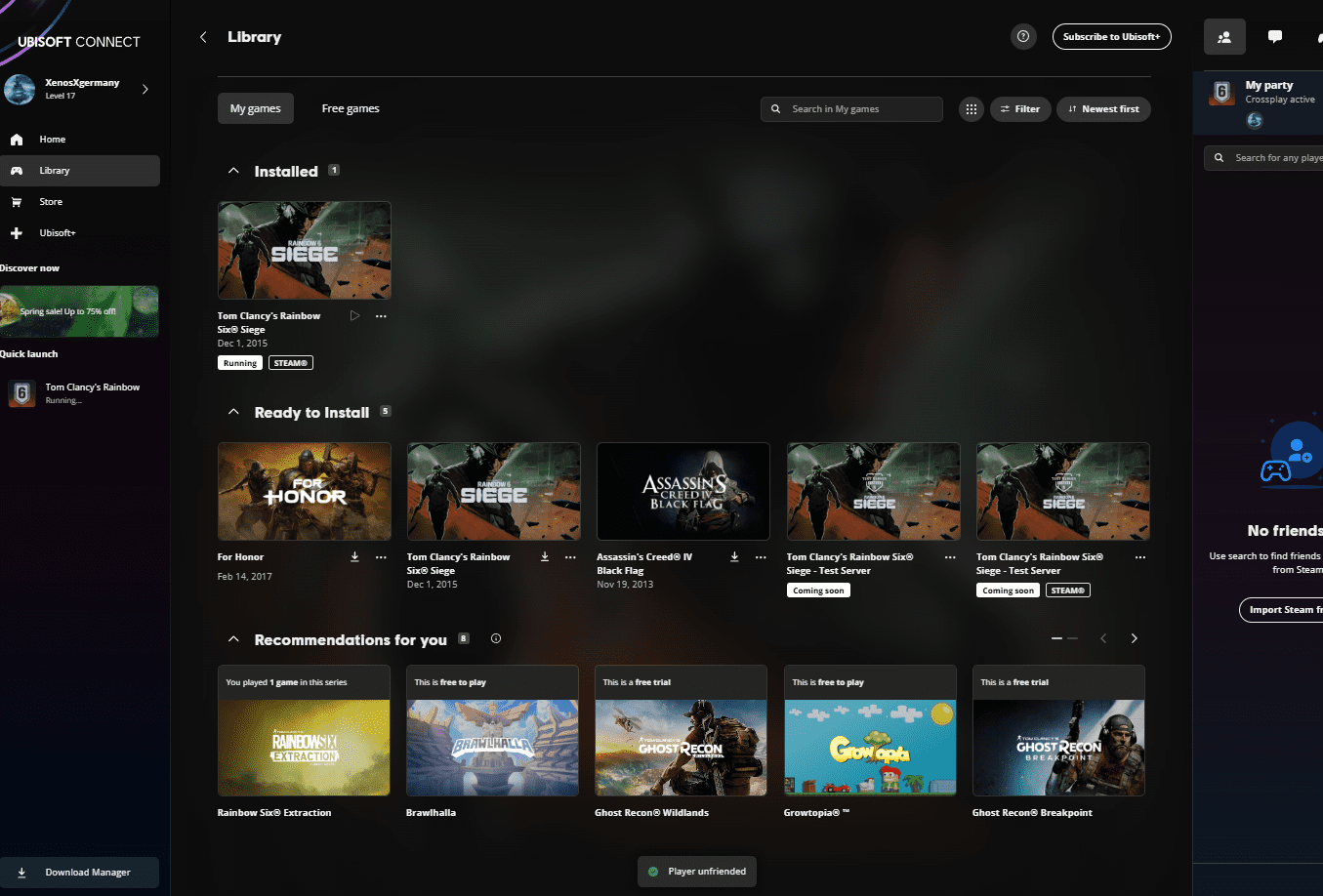Image resolution: width=1323 pixels, height=896 pixels.
Task: Download For Honor using download icon
Action: click(354, 557)
